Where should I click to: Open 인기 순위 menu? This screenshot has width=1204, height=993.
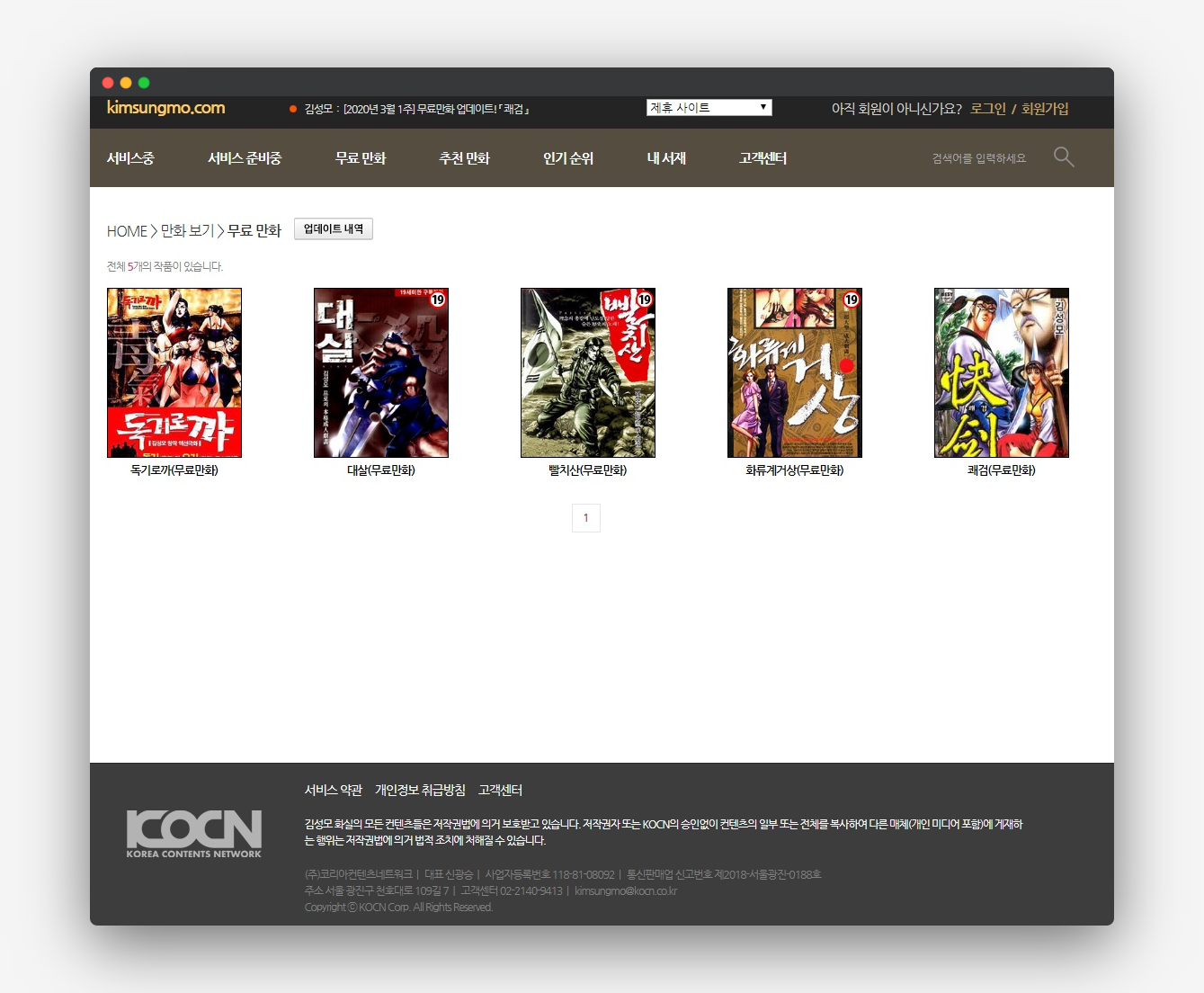[x=568, y=158]
